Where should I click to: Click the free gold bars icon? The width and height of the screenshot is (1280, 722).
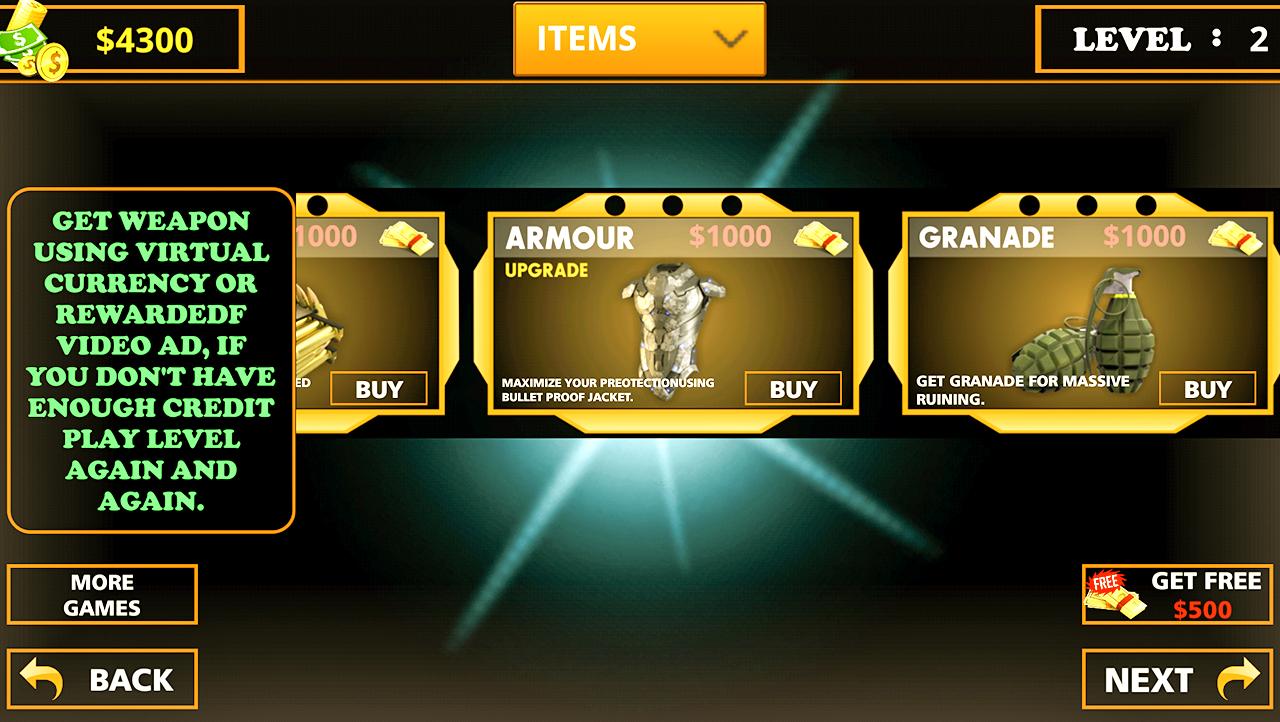[1115, 595]
